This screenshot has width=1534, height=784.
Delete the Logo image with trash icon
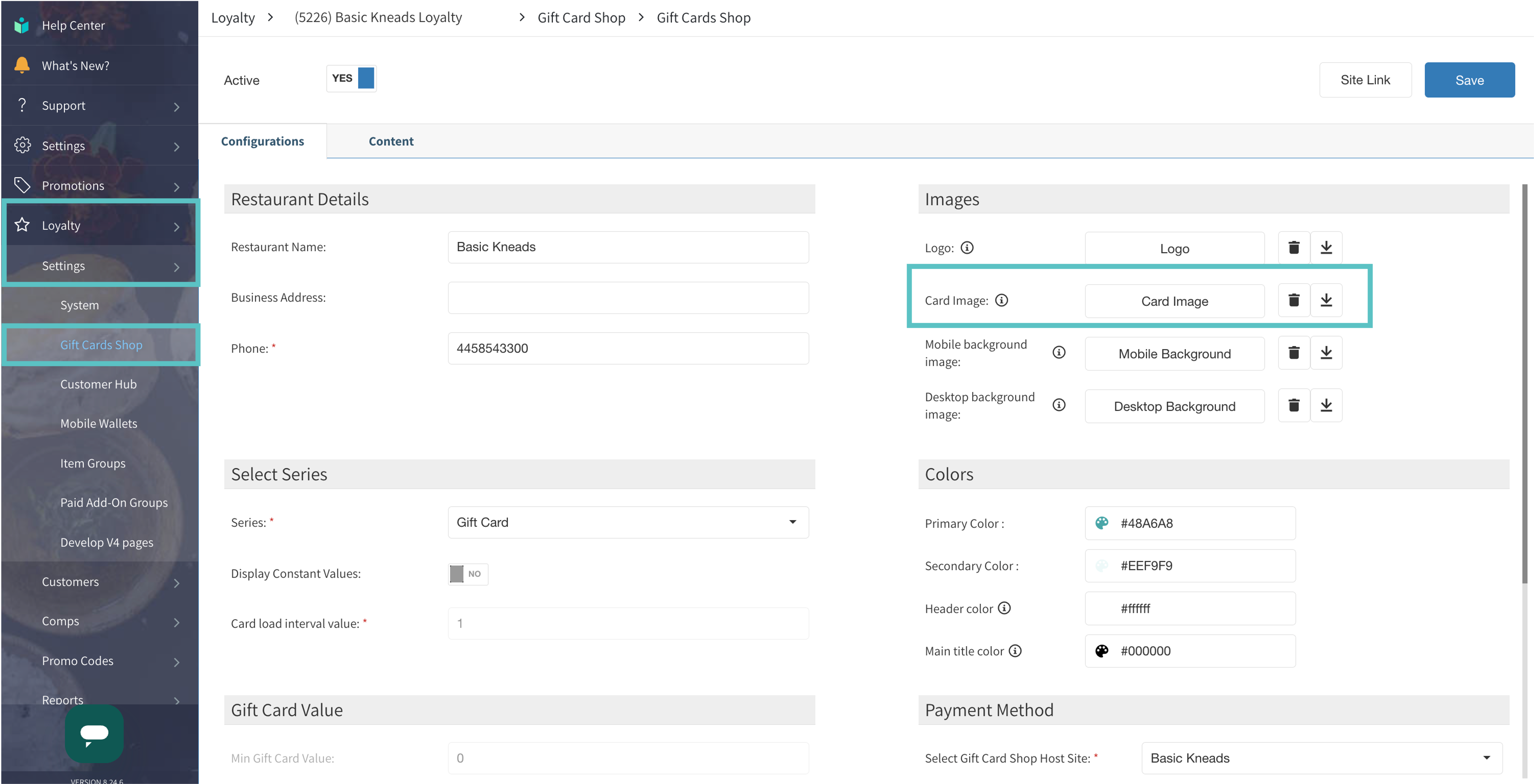pos(1293,248)
